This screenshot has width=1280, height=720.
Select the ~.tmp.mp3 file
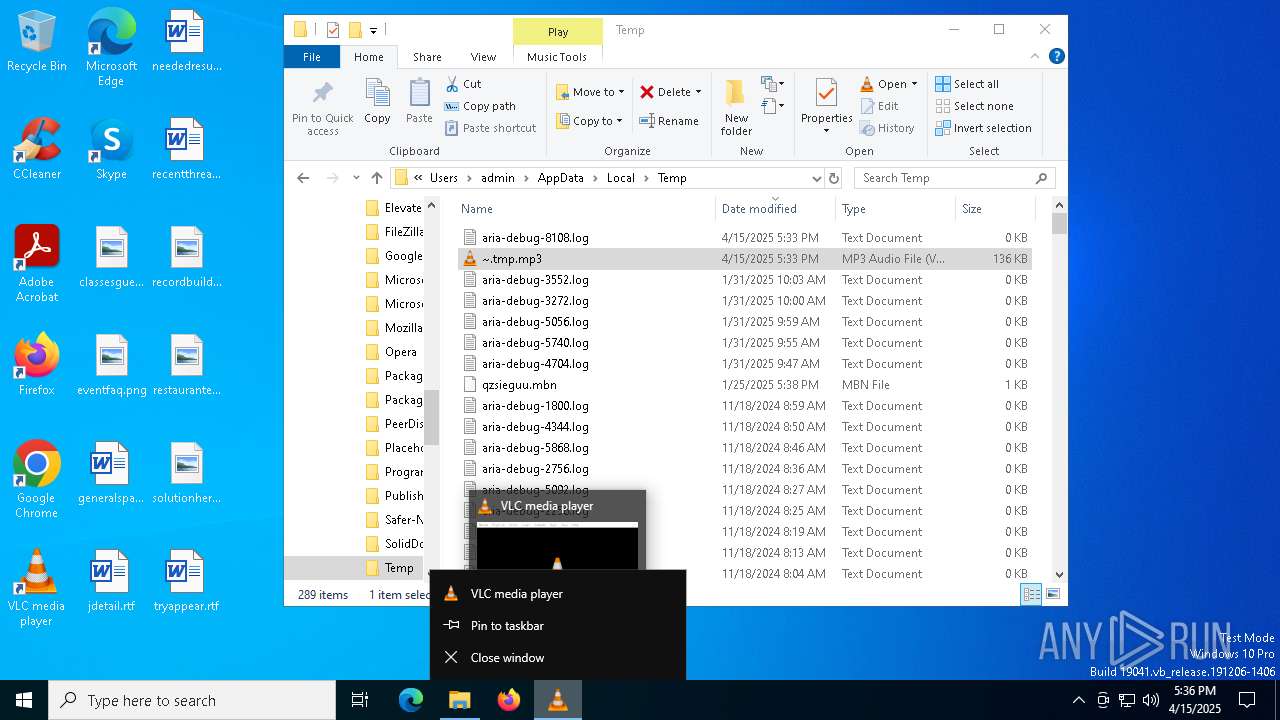tap(745, 259)
